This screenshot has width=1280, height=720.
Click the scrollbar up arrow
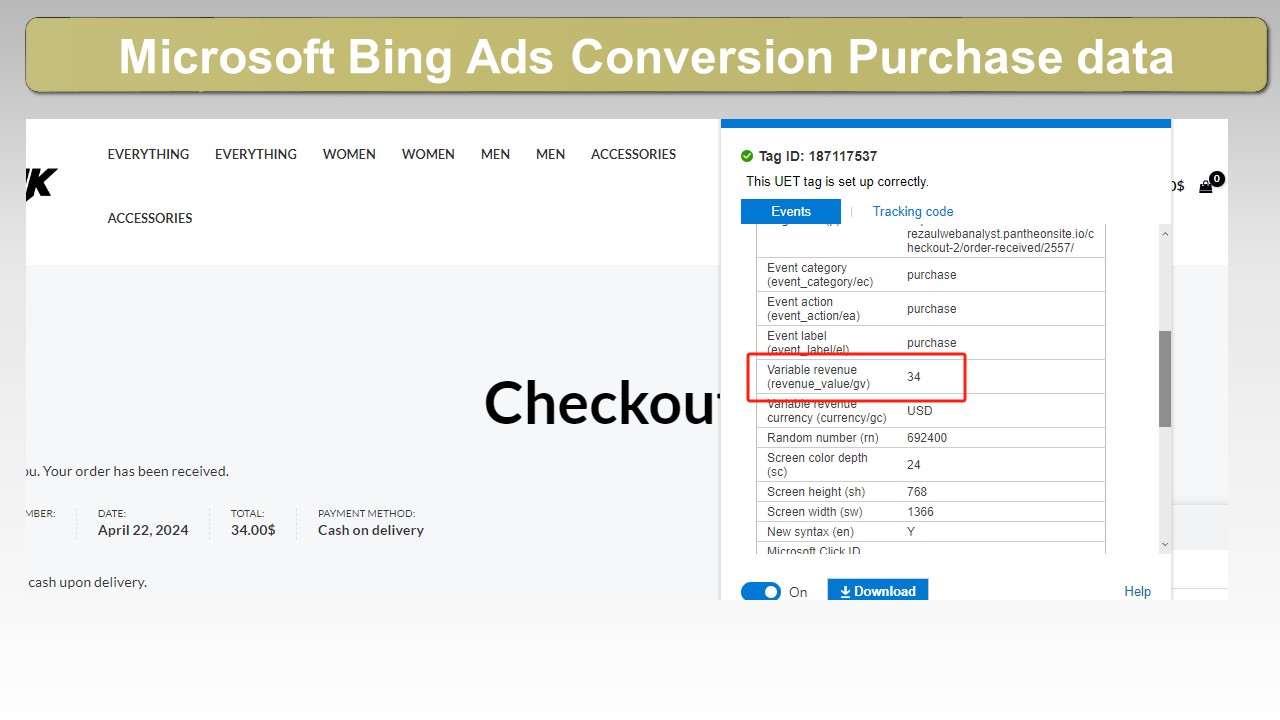1164,233
